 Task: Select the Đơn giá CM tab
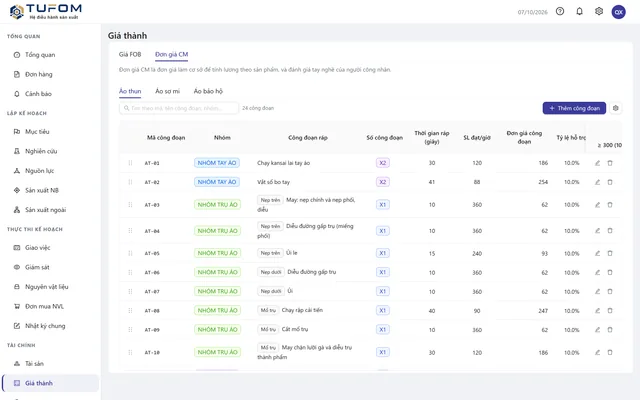pyautogui.click(x=171, y=54)
